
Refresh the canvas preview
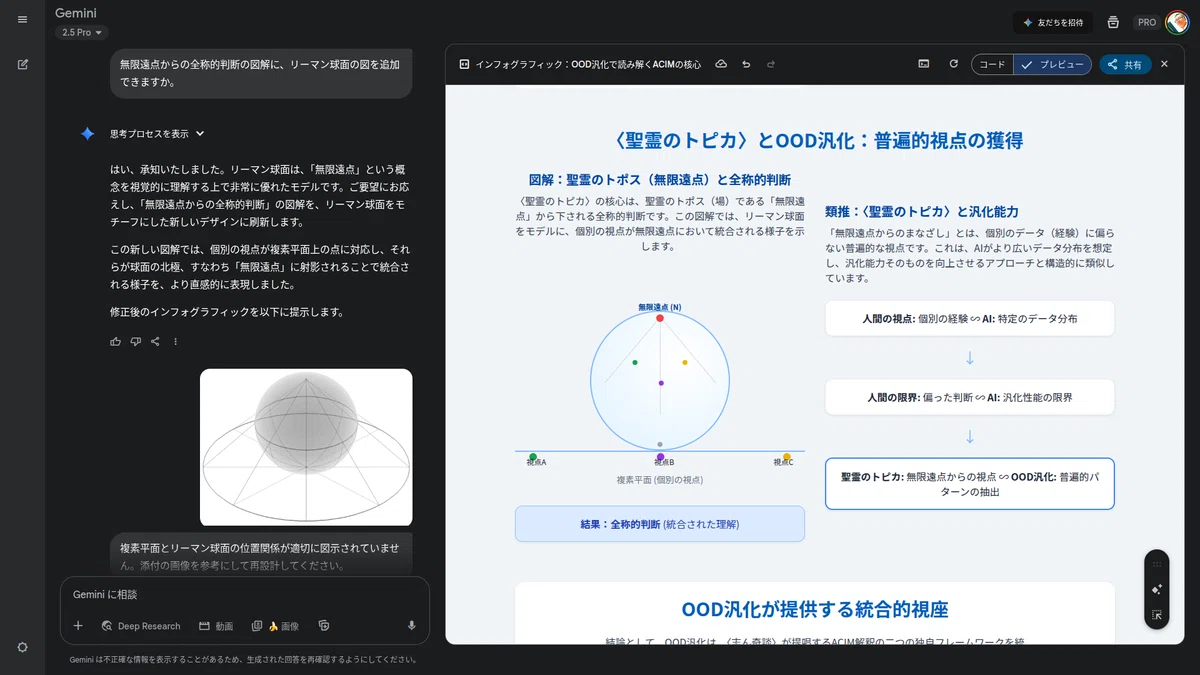coord(953,64)
